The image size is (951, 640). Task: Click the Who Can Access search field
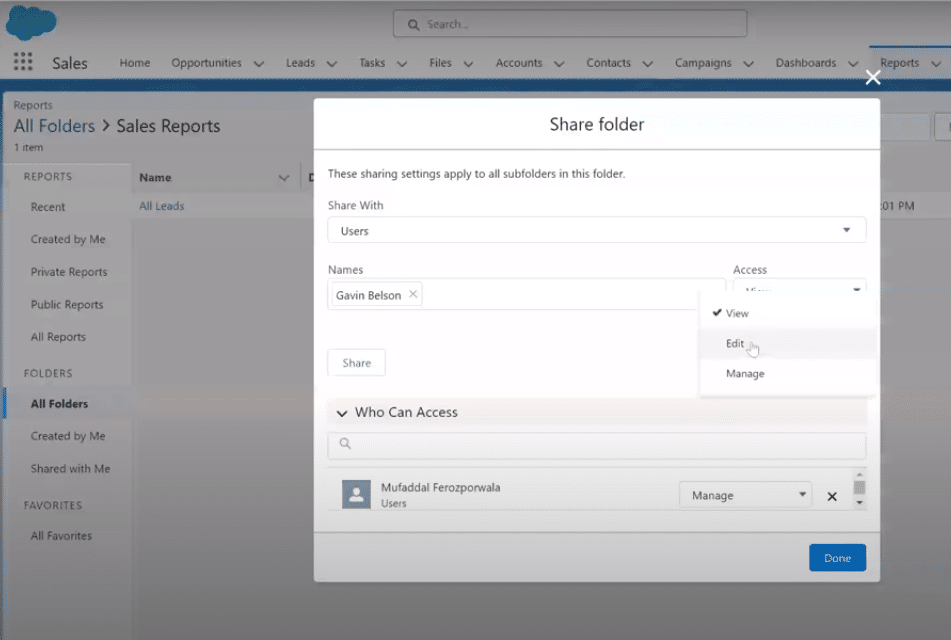pyautogui.click(x=597, y=445)
